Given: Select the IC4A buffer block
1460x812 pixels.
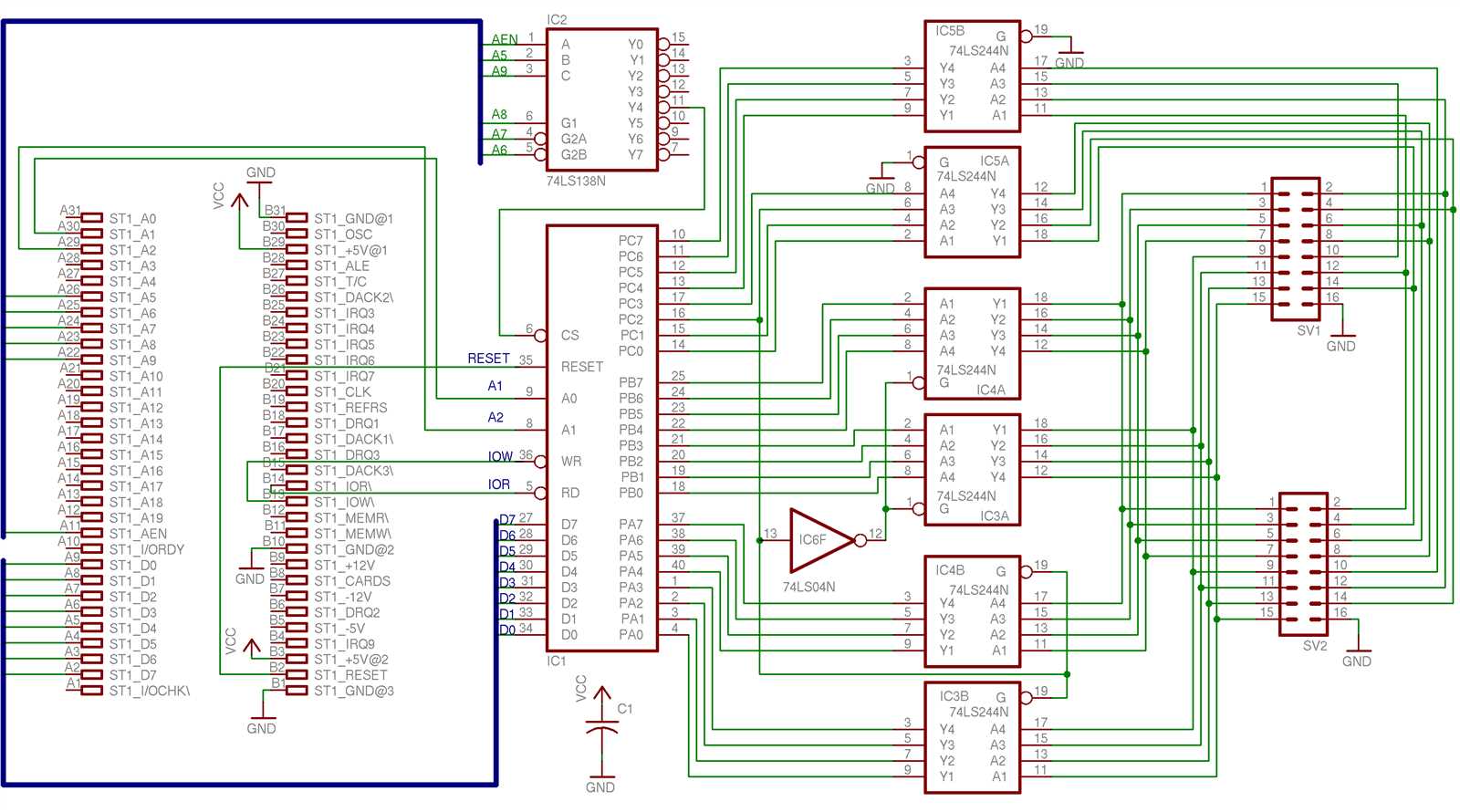Looking at the screenshot, I should point(972,344).
